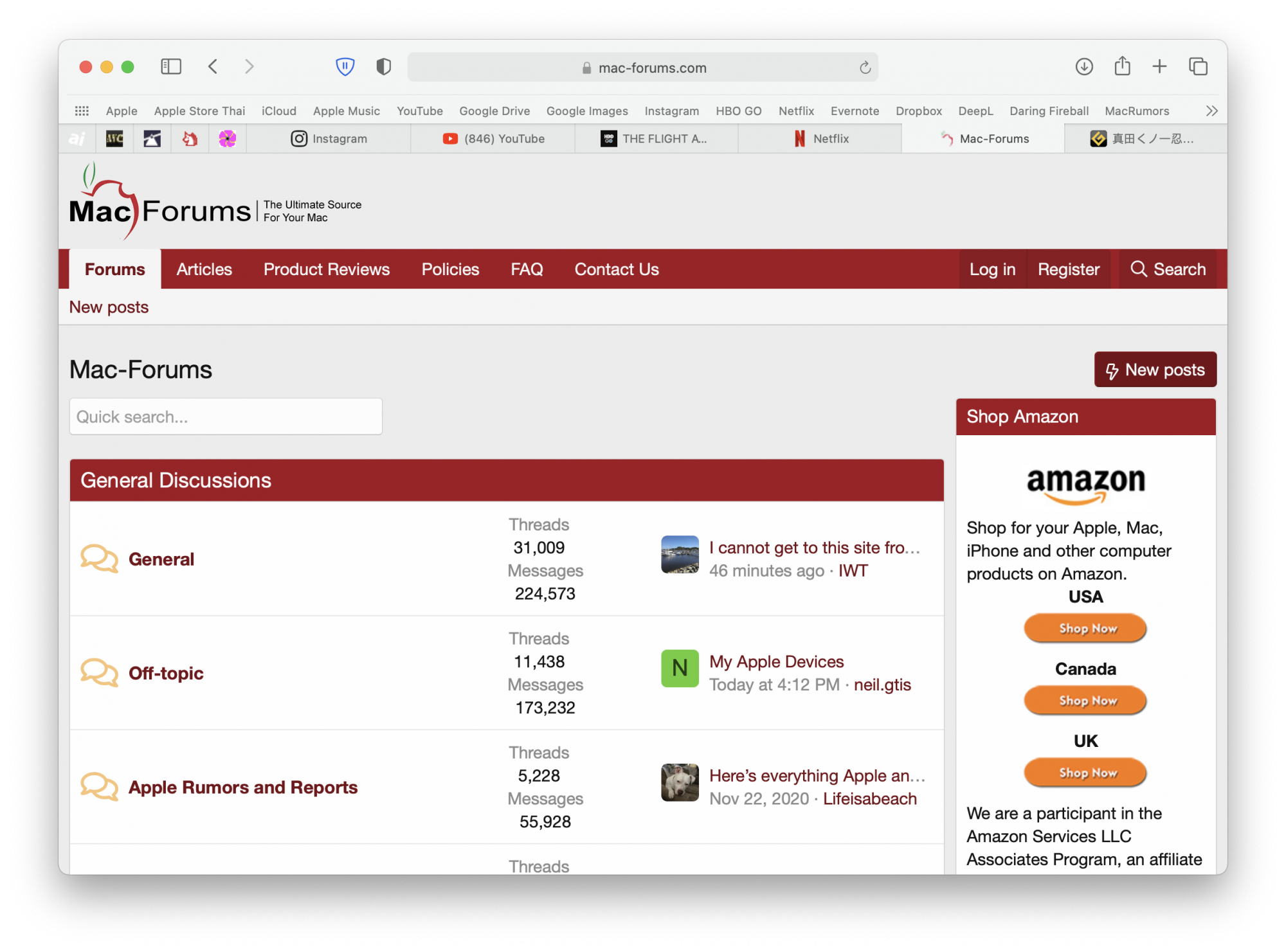Open the pinned 'ai' tab

[77, 139]
